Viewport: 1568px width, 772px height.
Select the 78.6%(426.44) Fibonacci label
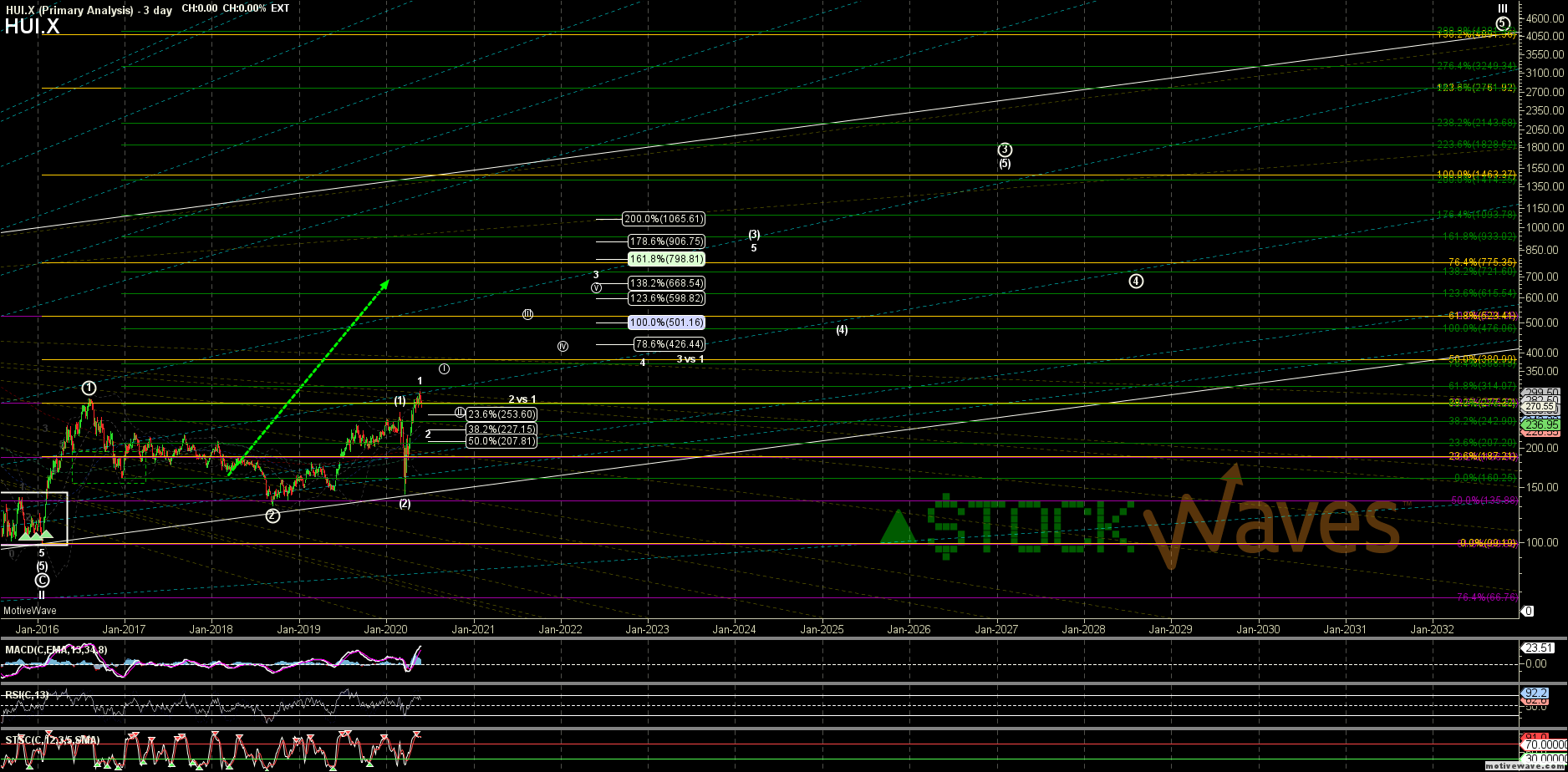click(x=669, y=344)
